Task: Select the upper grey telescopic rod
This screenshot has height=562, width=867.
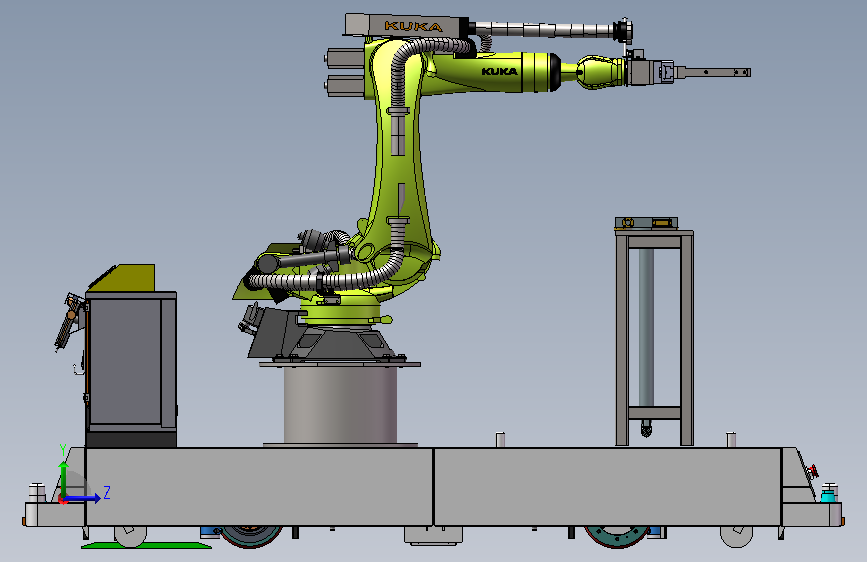Action: click(545, 29)
